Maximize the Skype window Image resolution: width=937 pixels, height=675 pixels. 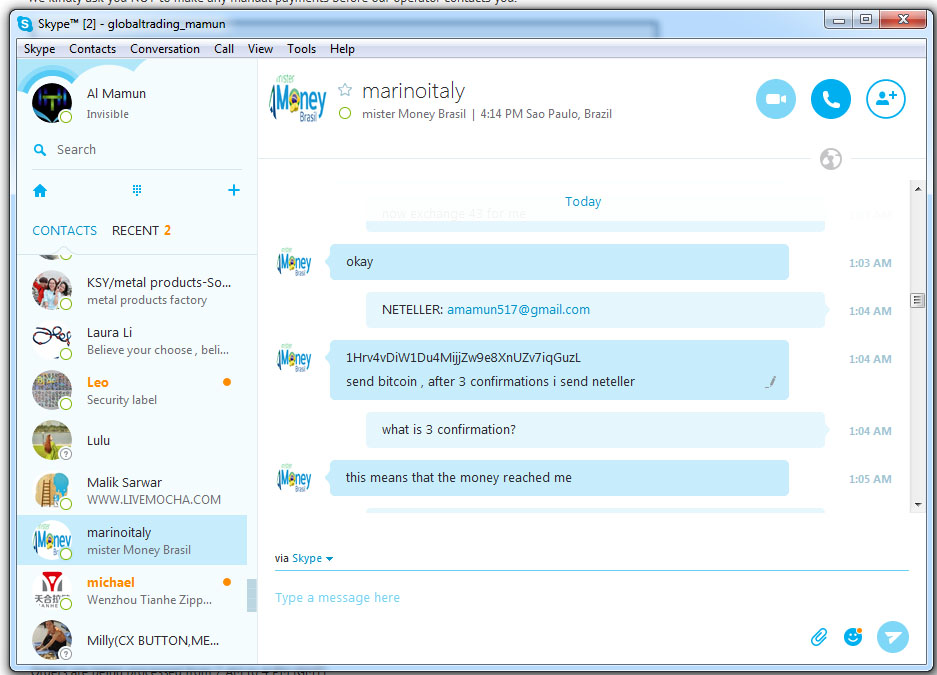point(866,20)
